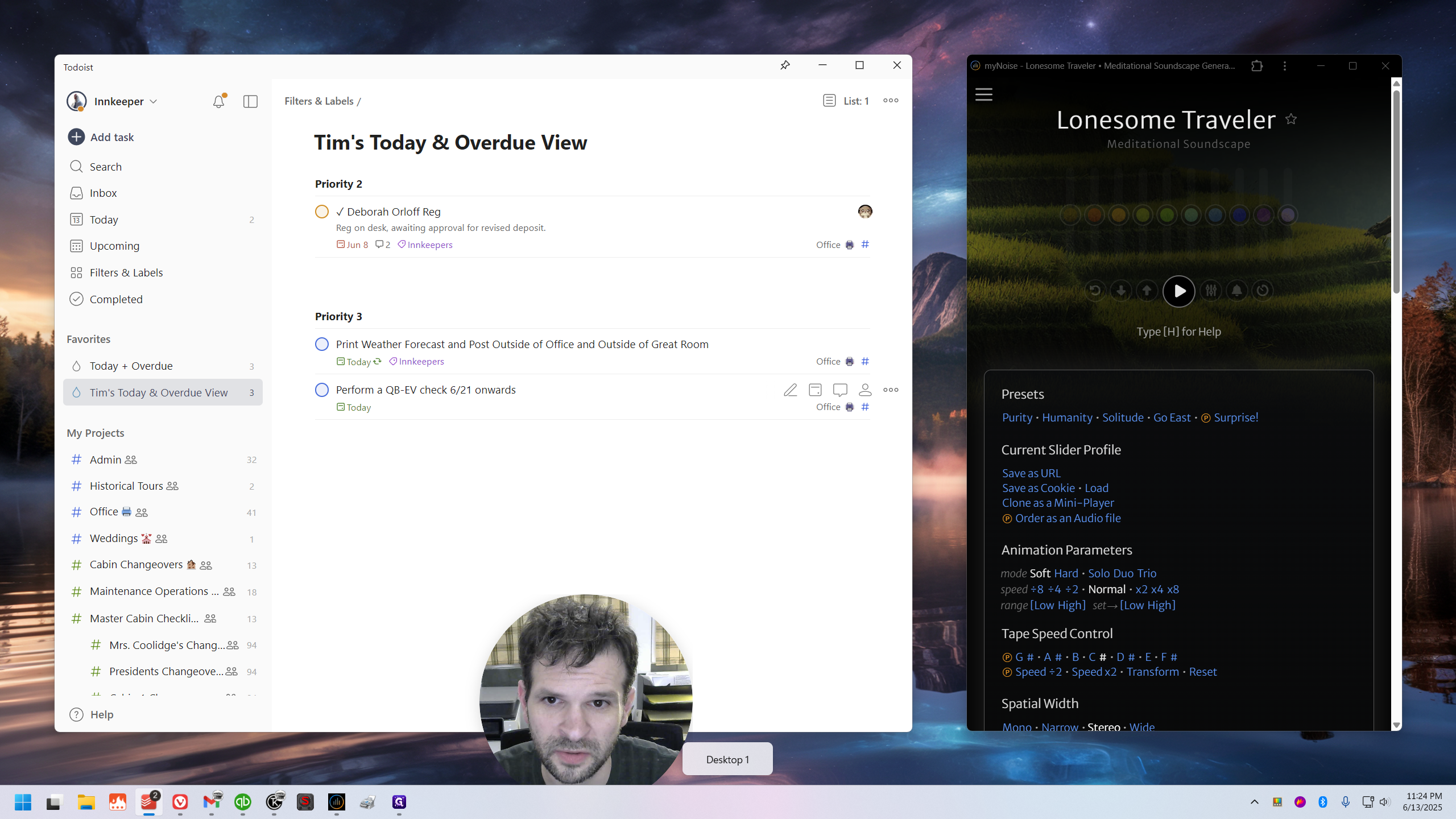Pin the Todoist window with the pushpin icon

coord(785,65)
